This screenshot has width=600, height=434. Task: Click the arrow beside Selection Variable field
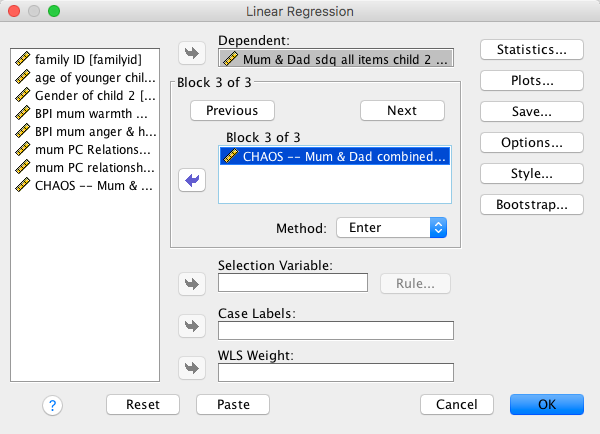pyautogui.click(x=191, y=284)
